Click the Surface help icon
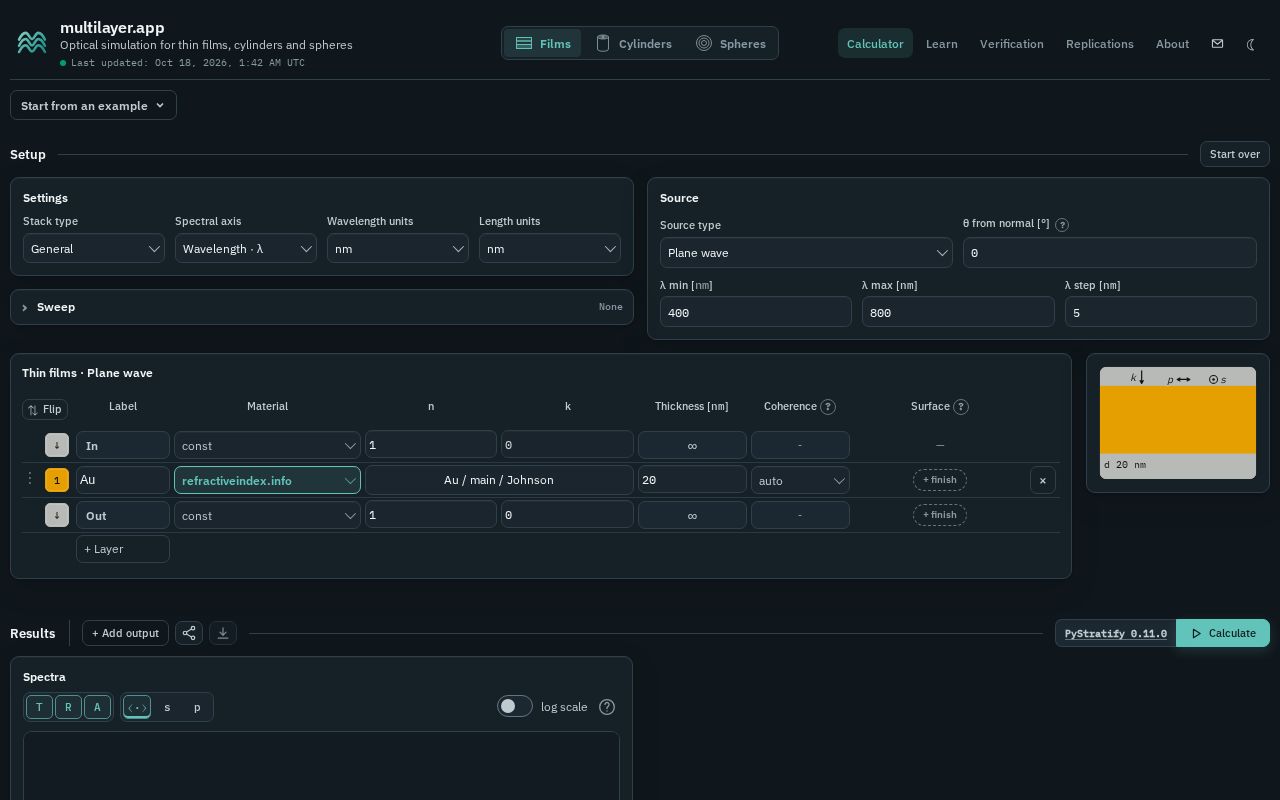Screen dimensions: 1280x800 click(961, 407)
